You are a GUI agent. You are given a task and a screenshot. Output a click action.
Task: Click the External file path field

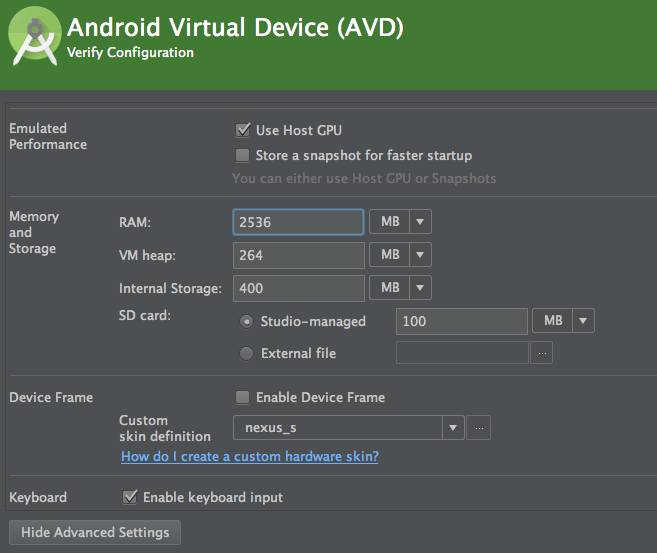[462, 353]
